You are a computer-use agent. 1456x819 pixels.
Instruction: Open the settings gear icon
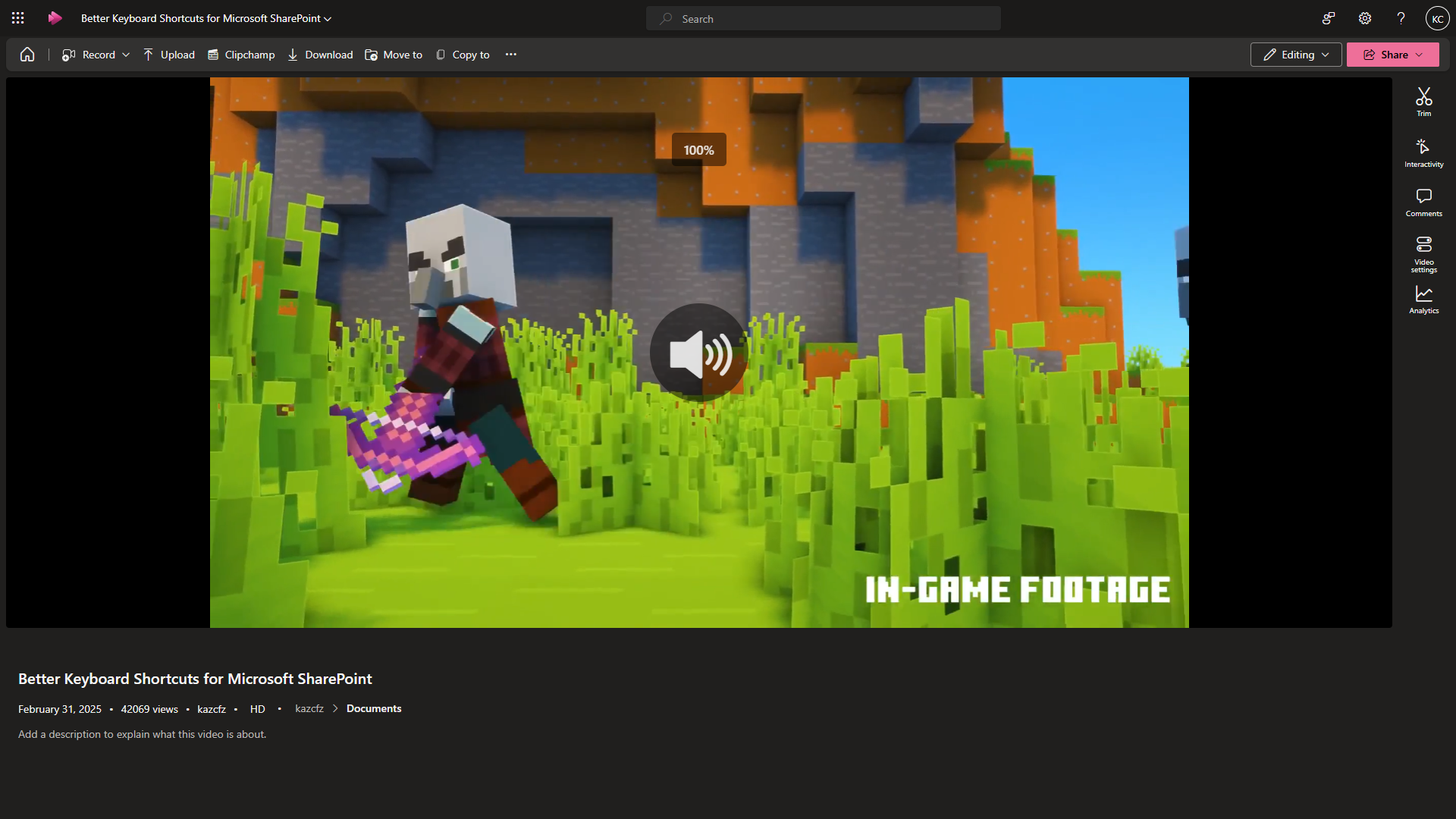(x=1365, y=18)
